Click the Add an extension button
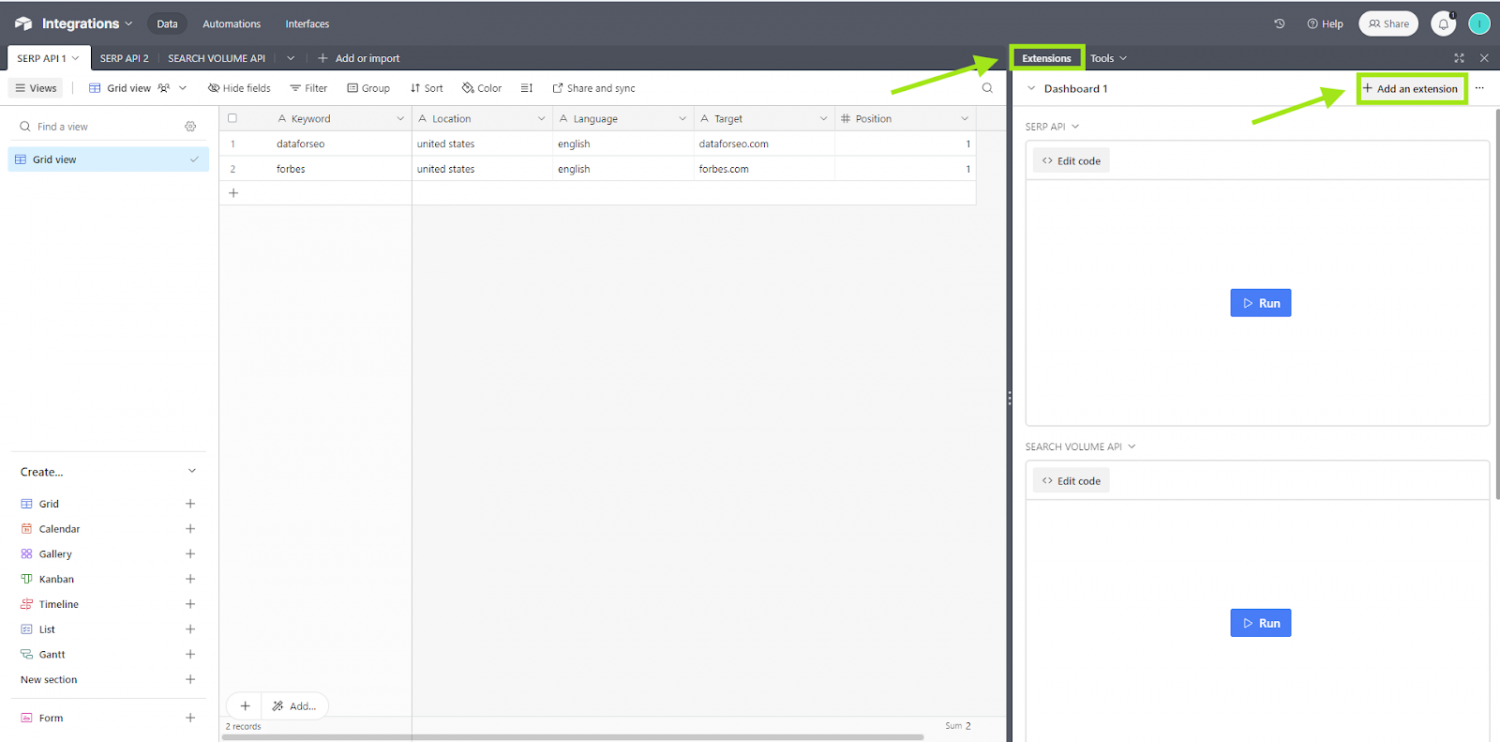 pyautogui.click(x=1412, y=88)
